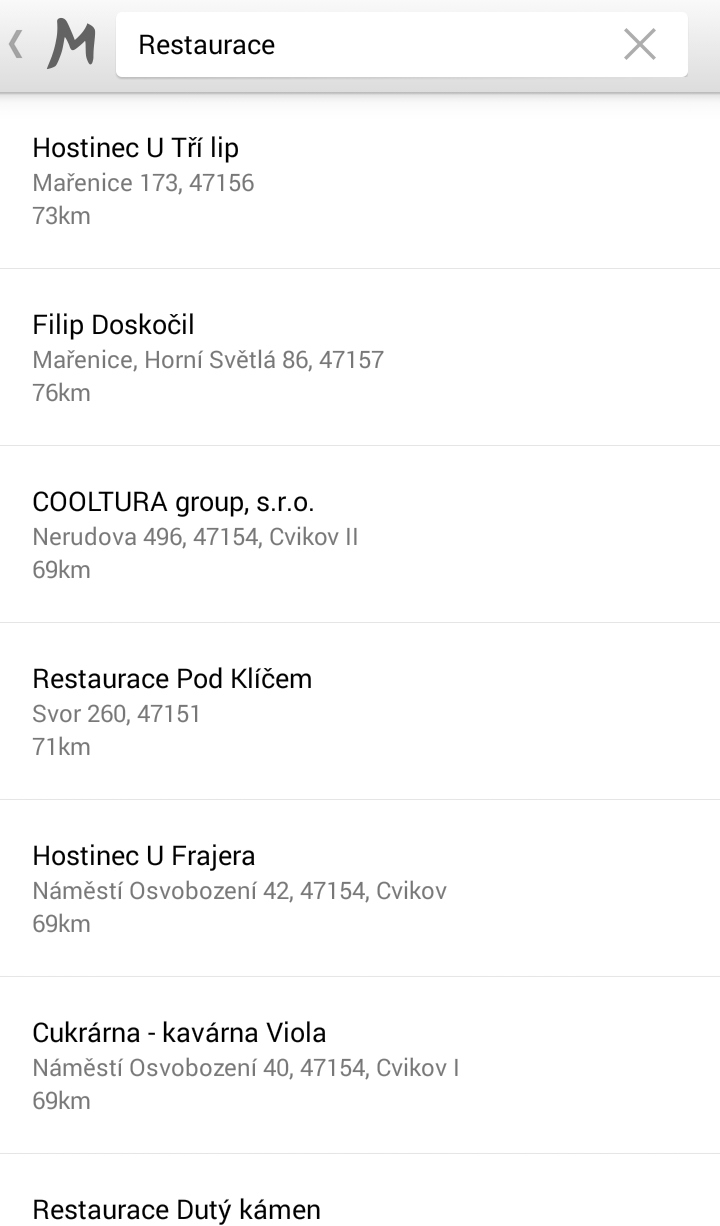
Task: Tap the 73km distance label
Action: pos(61,216)
